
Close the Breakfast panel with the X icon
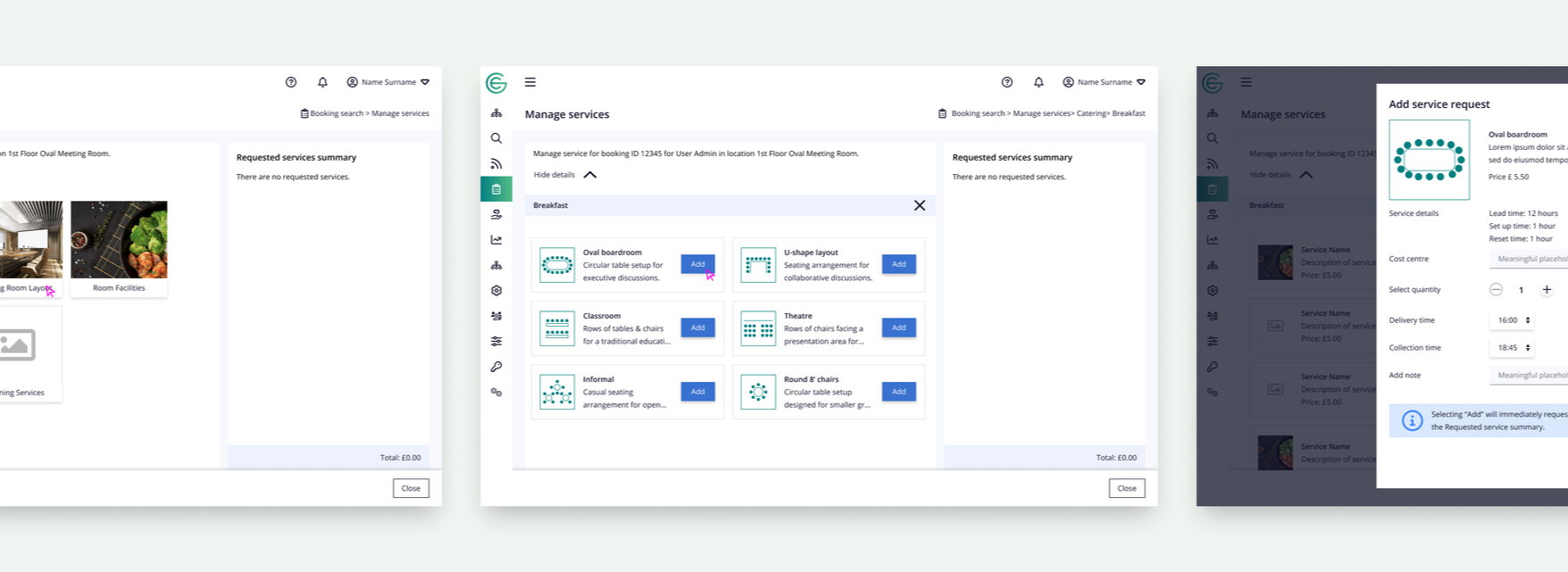920,205
